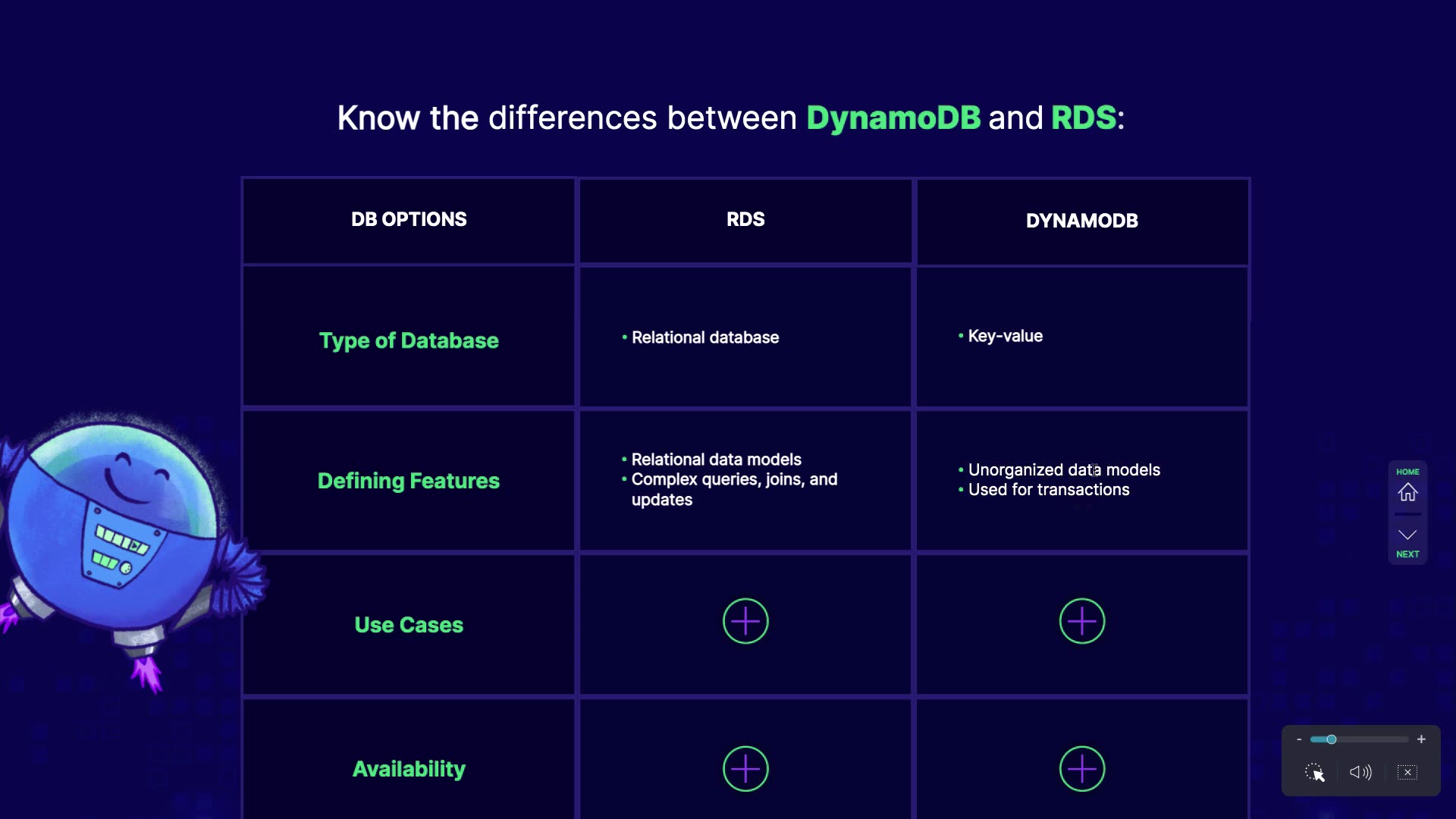Mute audio with speaker icon
The width and height of the screenshot is (1456, 819).
point(1360,772)
